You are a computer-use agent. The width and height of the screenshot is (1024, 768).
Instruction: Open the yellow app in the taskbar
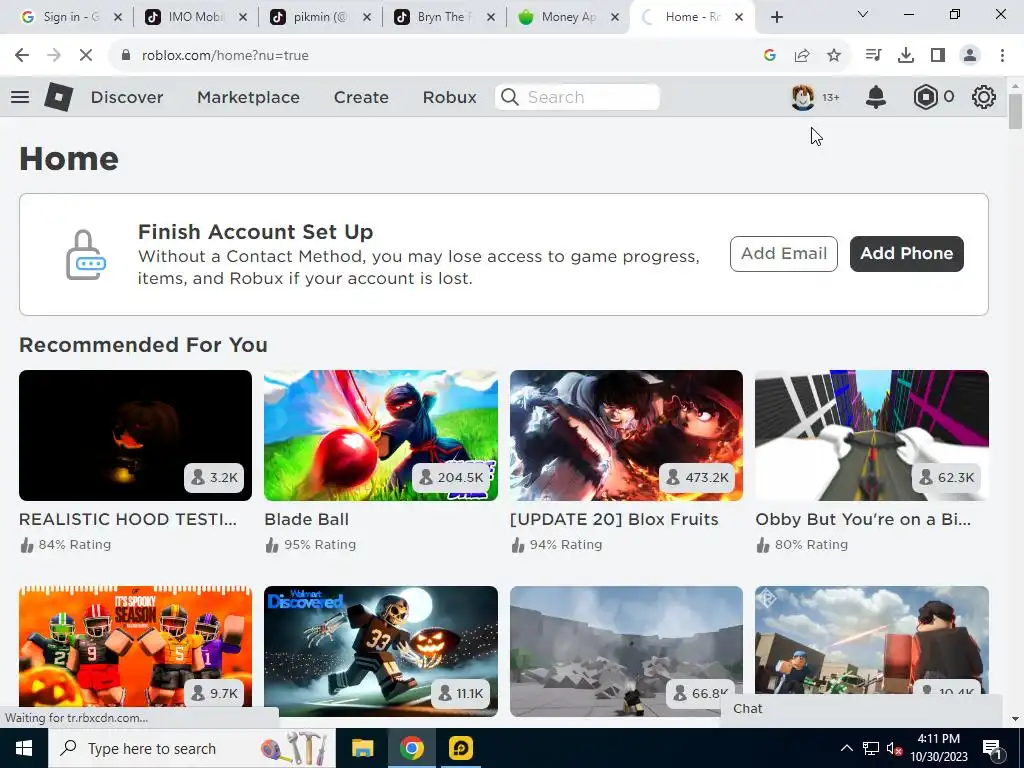460,748
